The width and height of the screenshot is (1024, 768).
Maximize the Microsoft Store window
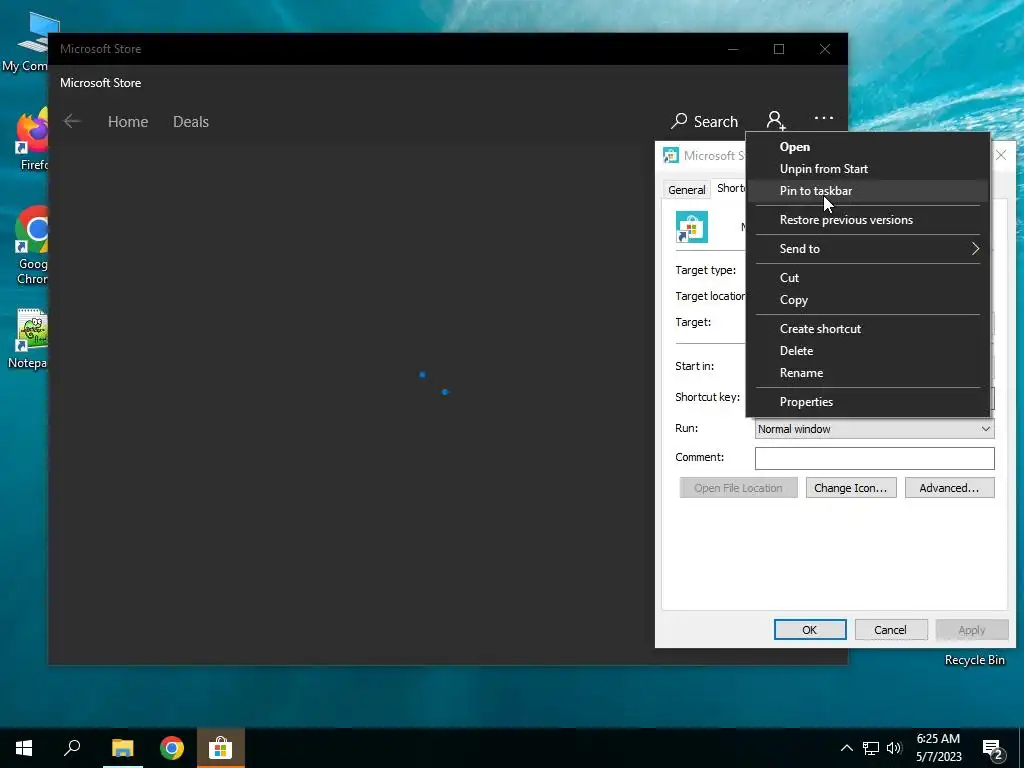[x=778, y=49]
